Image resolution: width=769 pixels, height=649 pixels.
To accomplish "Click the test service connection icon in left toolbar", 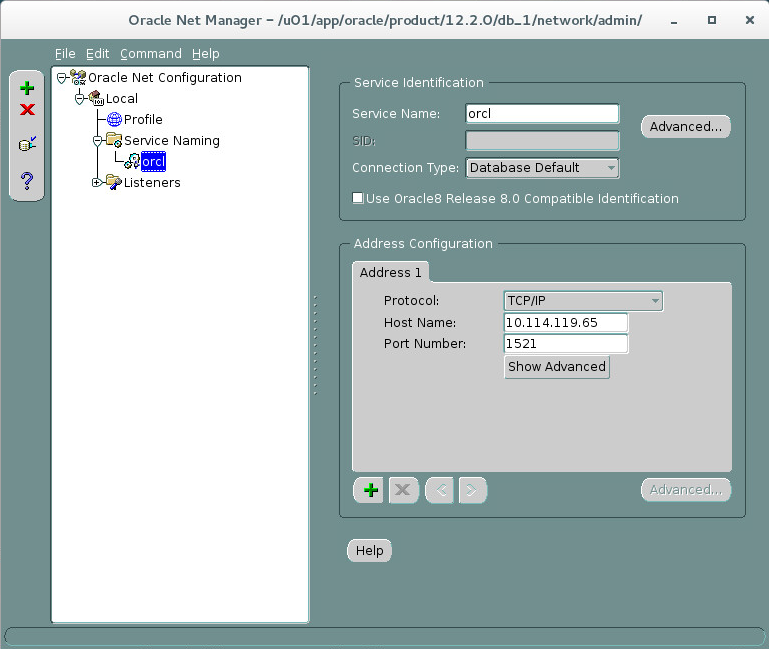I will pos(27,144).
